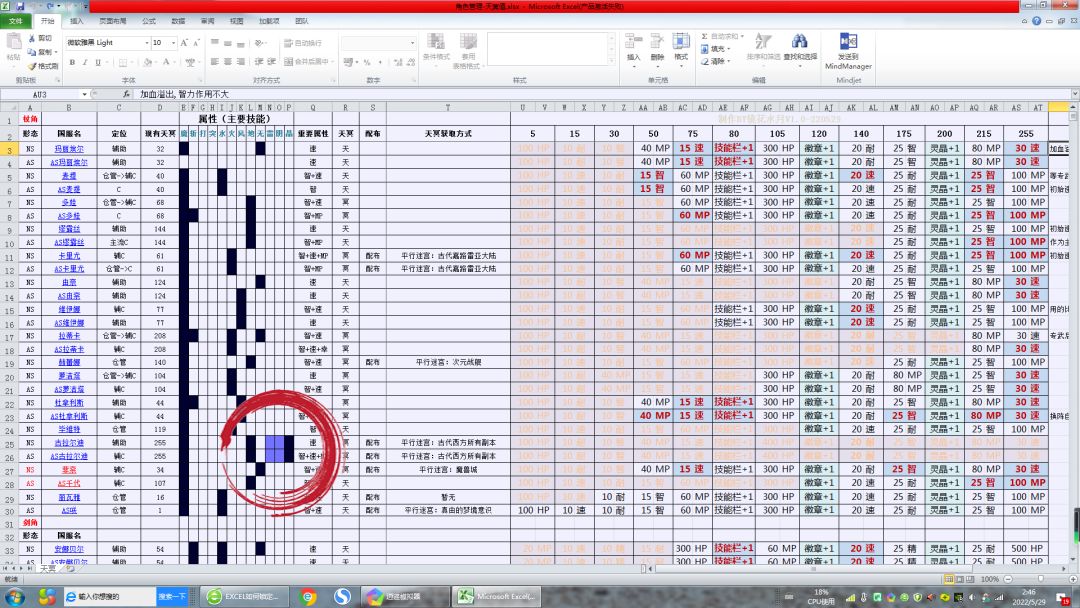Click the Format Painter (格式刷) icon

click(32, 66)
